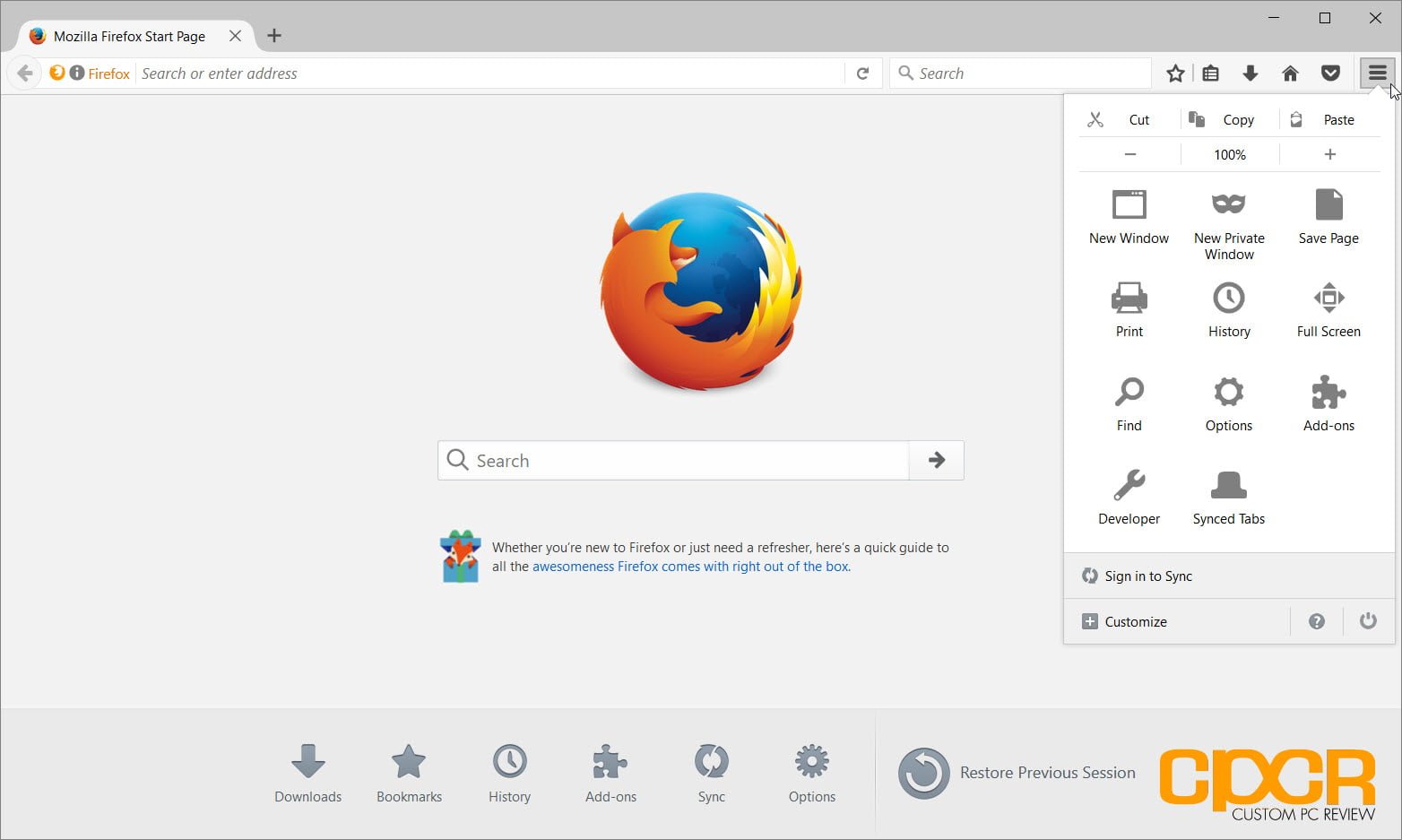Show site information icon

[x=77, y=73]
